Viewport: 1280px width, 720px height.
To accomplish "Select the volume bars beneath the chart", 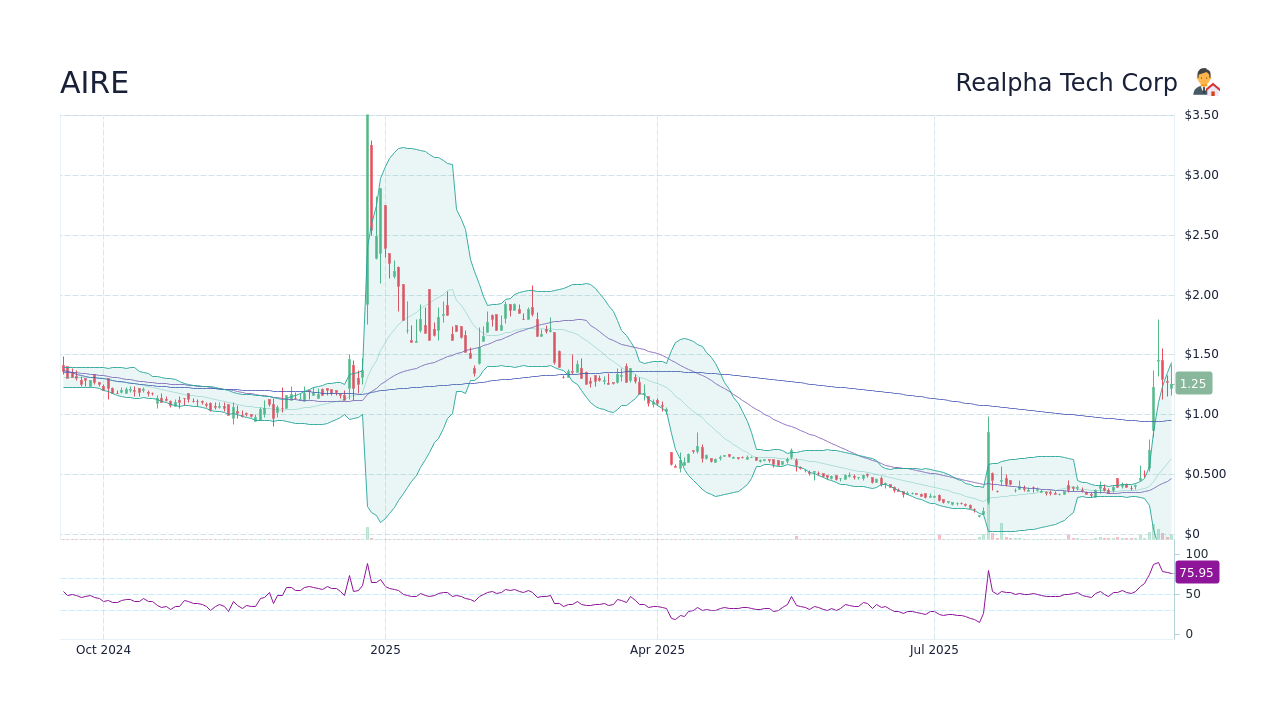I will tap(1000, 535).
